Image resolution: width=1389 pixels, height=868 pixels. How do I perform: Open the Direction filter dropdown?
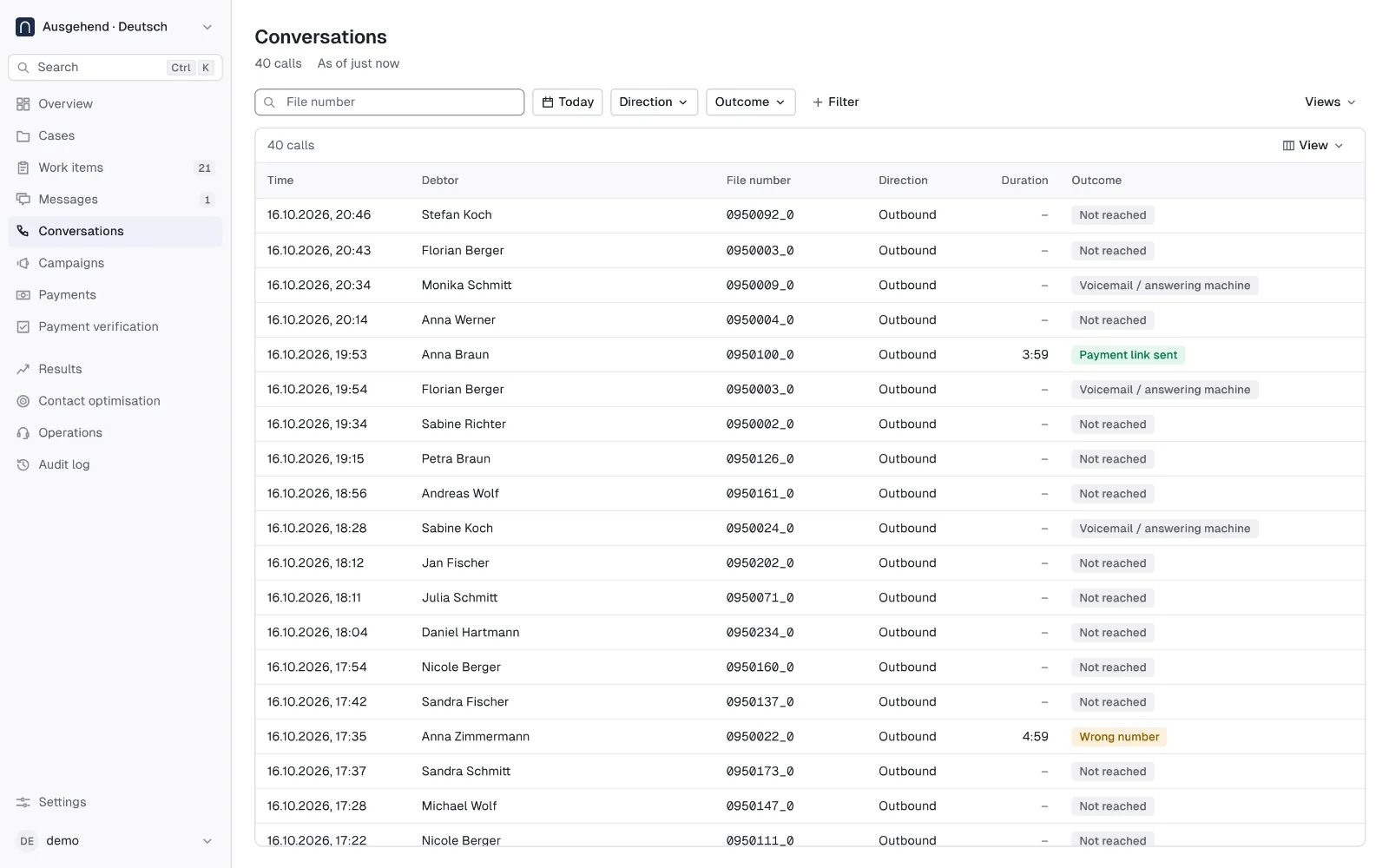point(654,102)
